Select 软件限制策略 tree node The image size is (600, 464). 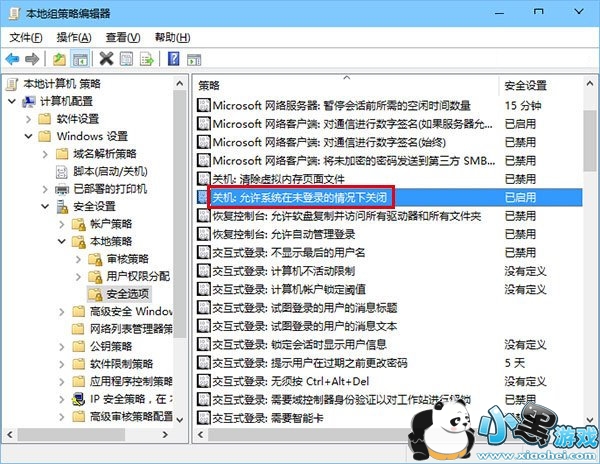coord(121,364)
